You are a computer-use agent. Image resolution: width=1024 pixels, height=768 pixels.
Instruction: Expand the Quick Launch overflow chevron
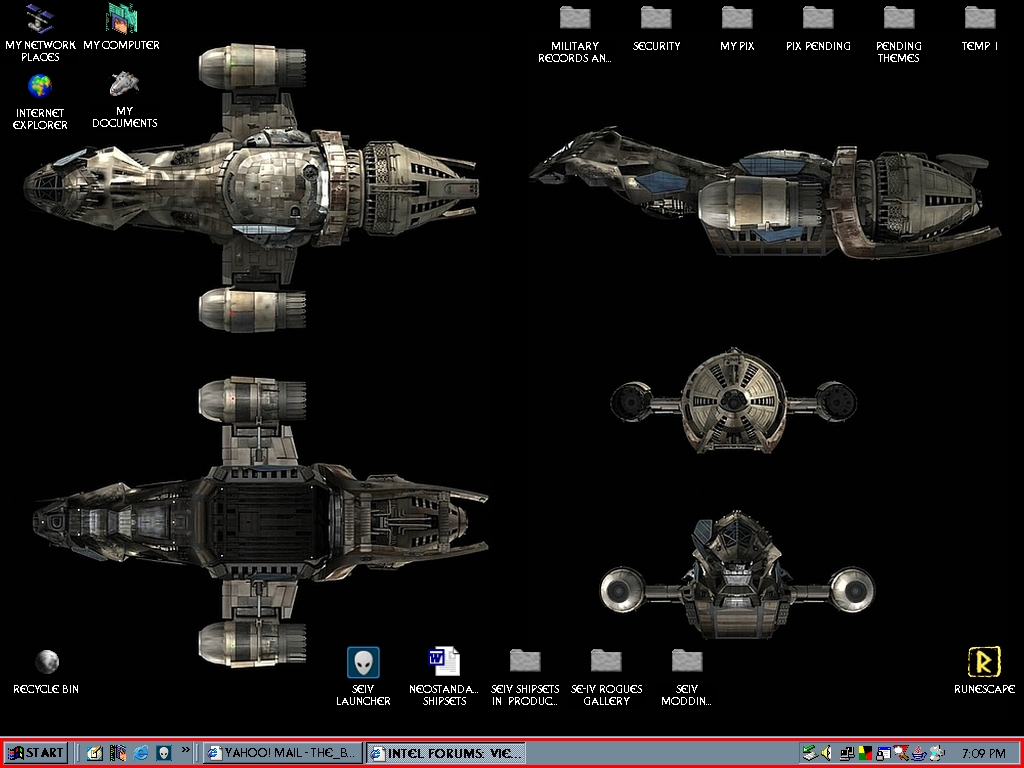[x=186, y=750]
